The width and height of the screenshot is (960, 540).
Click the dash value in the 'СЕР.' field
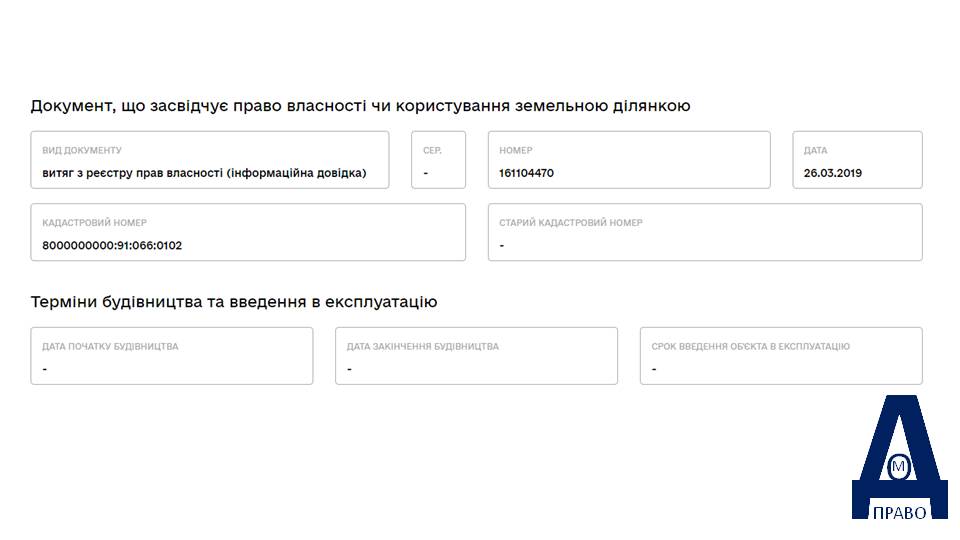click(x=426, y=173)
